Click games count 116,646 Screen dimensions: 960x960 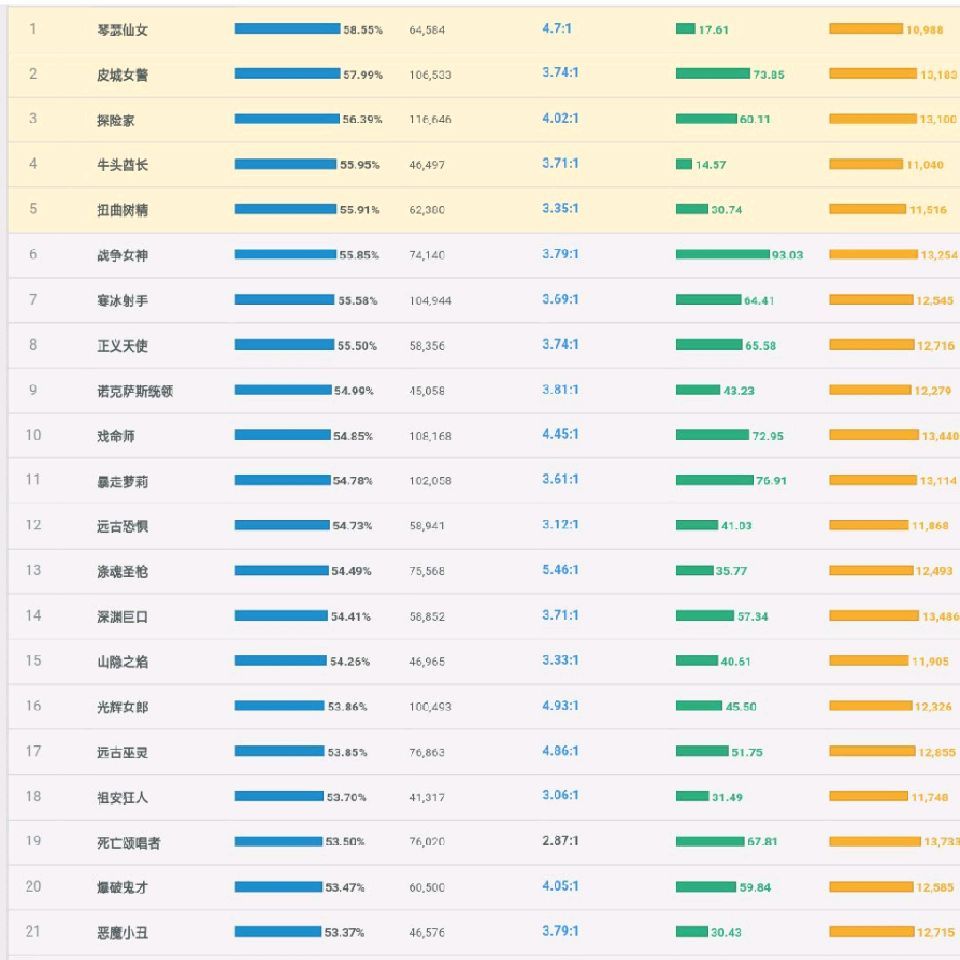click(x=430, y=120)
